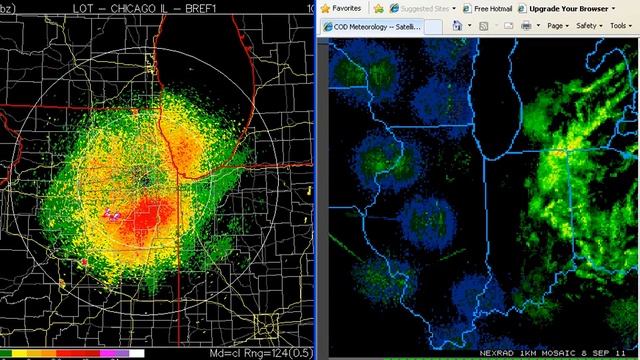This screenshot has width=640, height=360.
Task: Open the Suggested Sites link
Action: [420, 8]
